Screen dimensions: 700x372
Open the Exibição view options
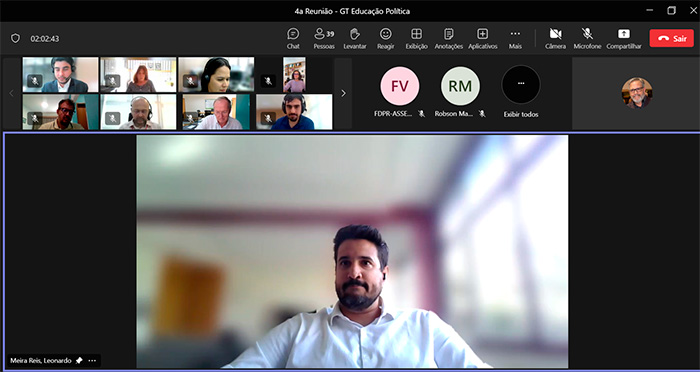click(417, 38)
